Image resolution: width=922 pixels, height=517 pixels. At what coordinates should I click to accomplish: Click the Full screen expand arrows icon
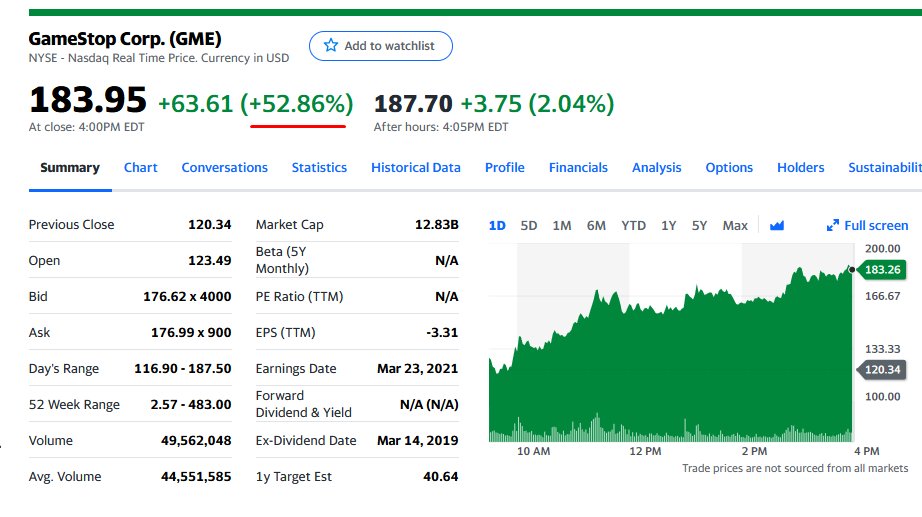tap(833, 225)
